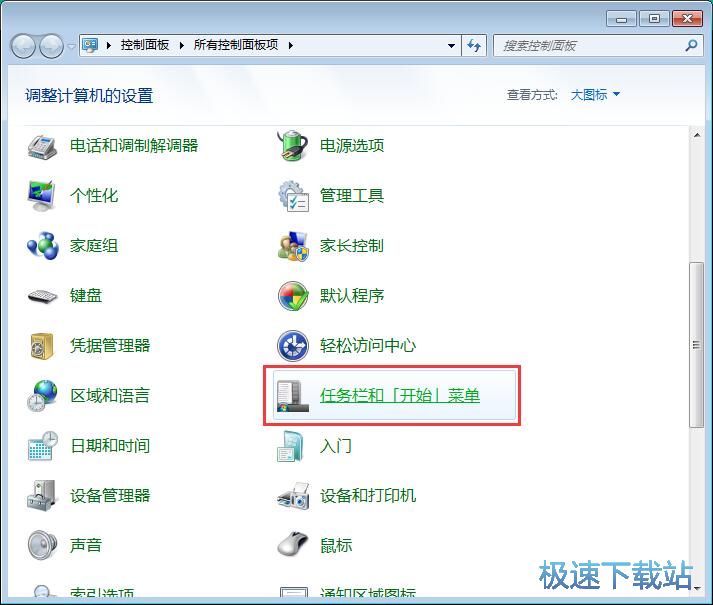The height and width of the screenshot is (605, 713).
Task: Click the 区域和语言 text label
Action: tap(110, 395)
